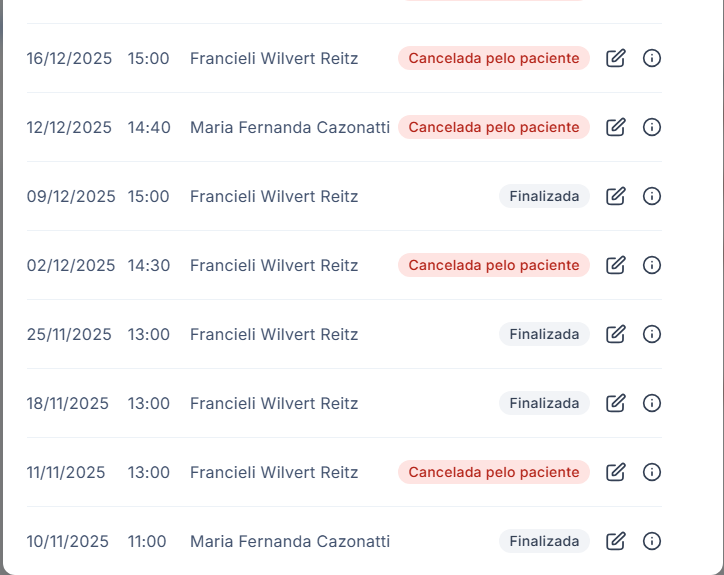
Task: Open info icon for 12/12/2025 appointment
Action: [x=652, y=127]
